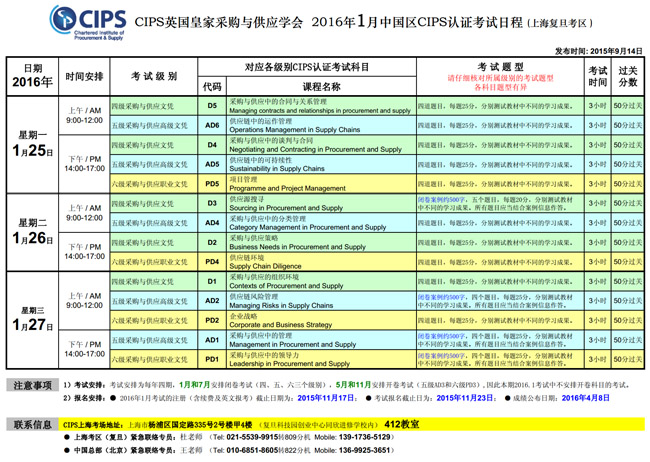The height and width of the screenshot is (462, 650).
Task: Click the publish date 2015年9月14日
Action: (x=616, y=51)
